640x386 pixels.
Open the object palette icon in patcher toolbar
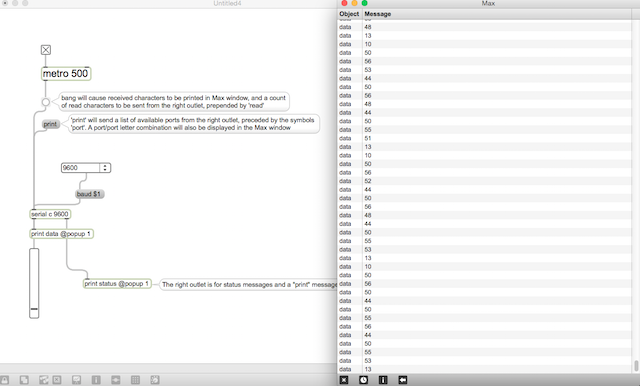point(44,380)
